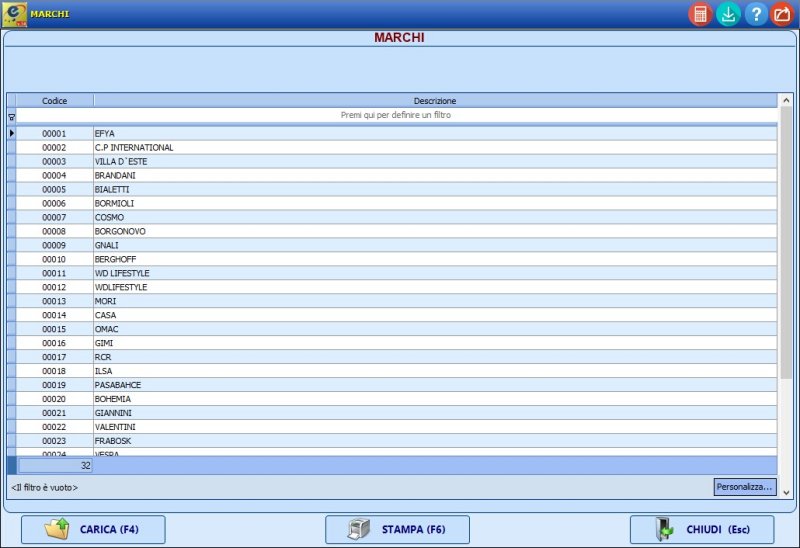Click the red exit/share icon

(x=783, y=14)
